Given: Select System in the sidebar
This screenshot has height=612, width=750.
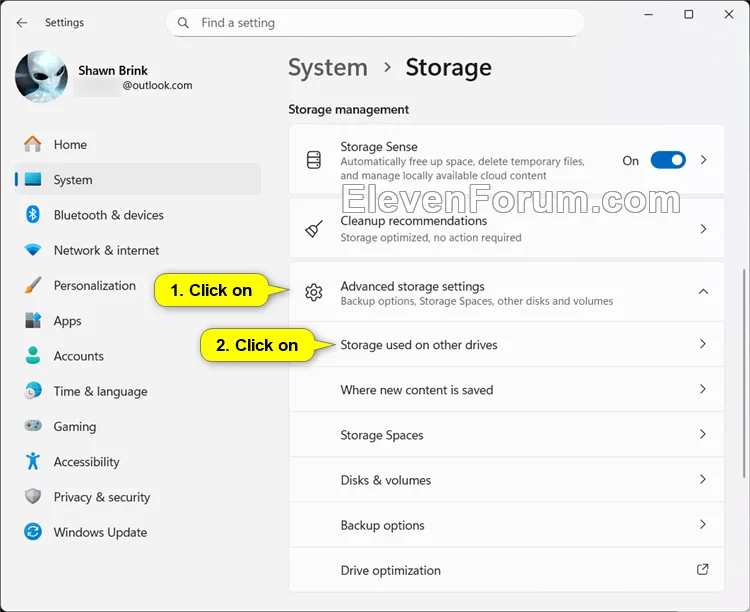Looking at the screenshot, I should 138,179.
